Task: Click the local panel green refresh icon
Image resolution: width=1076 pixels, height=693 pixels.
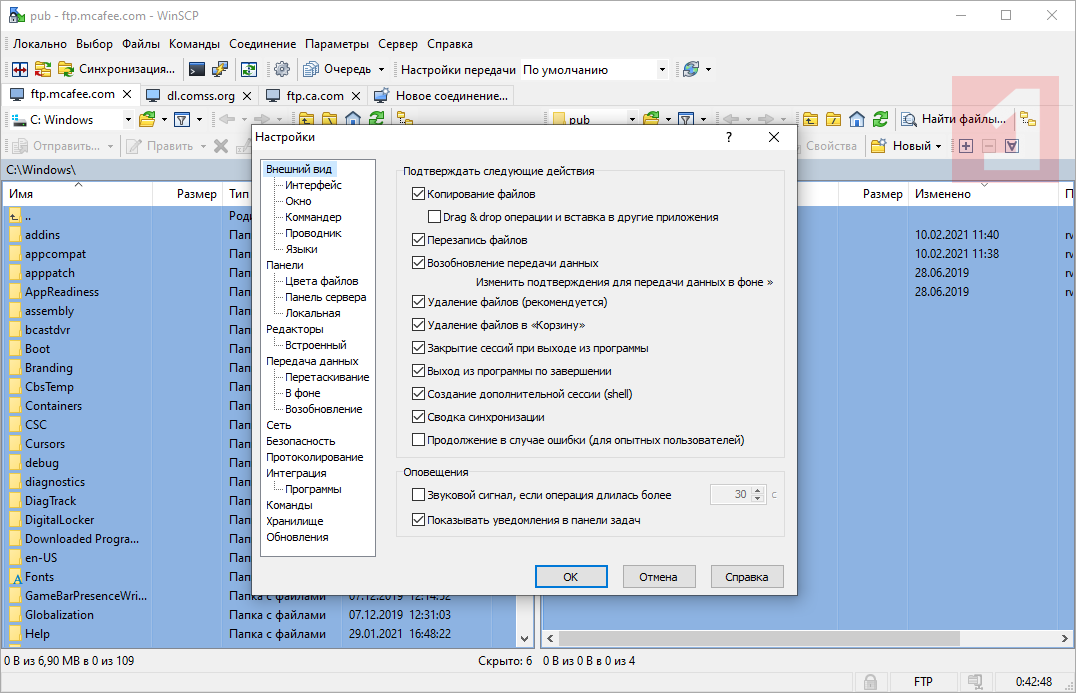Action: [x=377, y=119]
